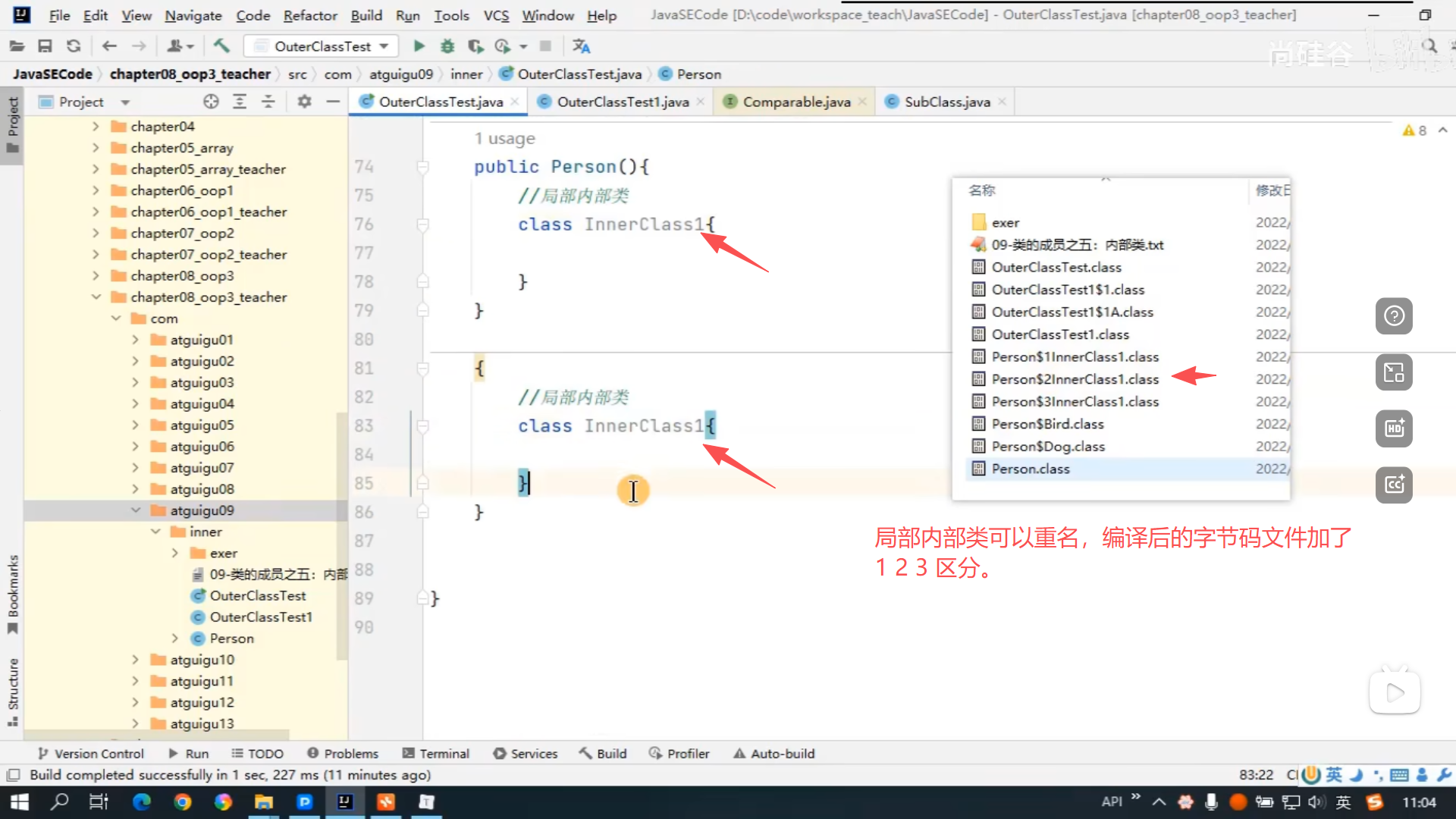
Task: Click the Sync refresh icon in toolbar
Action: [x=74, y=46]
